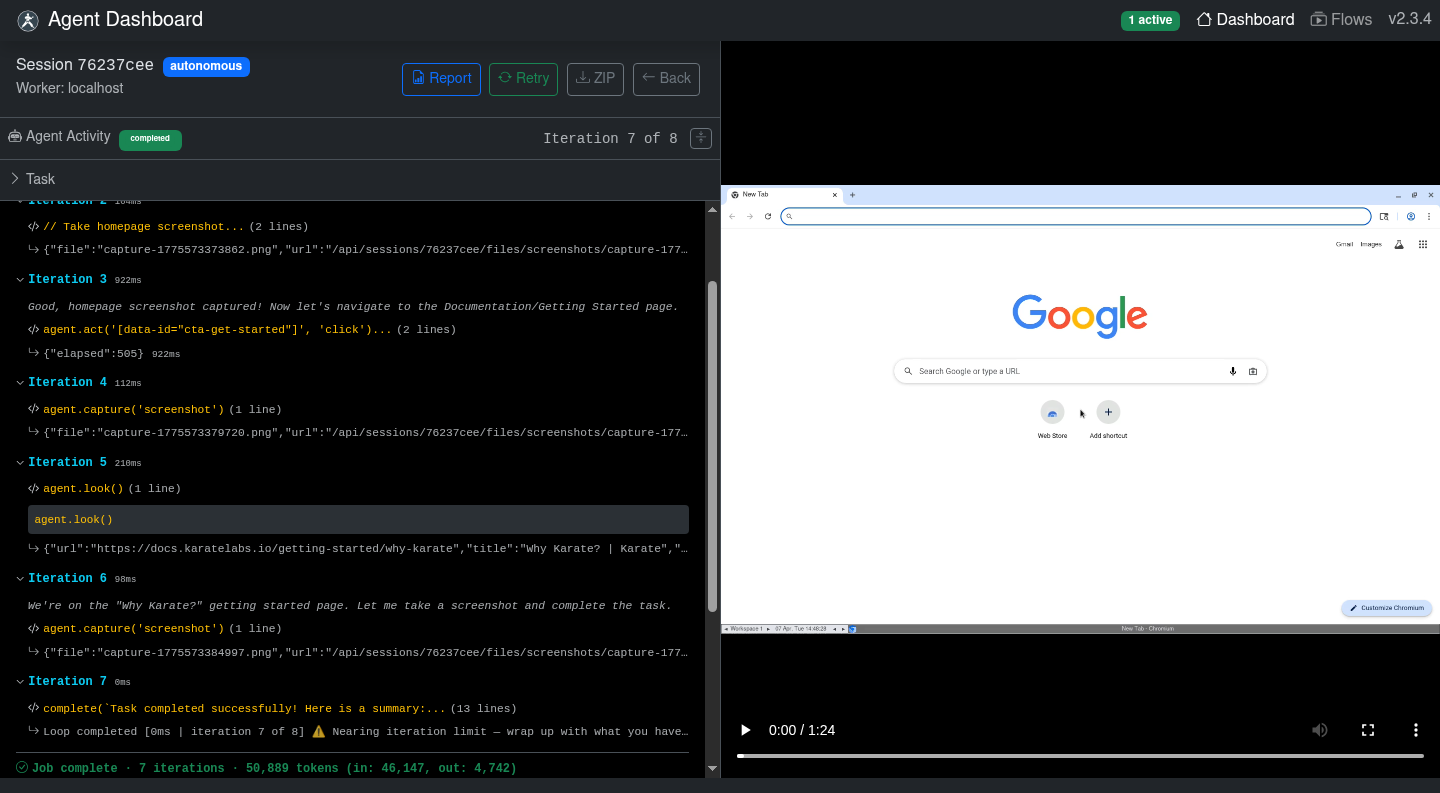Toggle fullscreen on the video player
Screen dimensions: 1440x793
pos(1367,730)
